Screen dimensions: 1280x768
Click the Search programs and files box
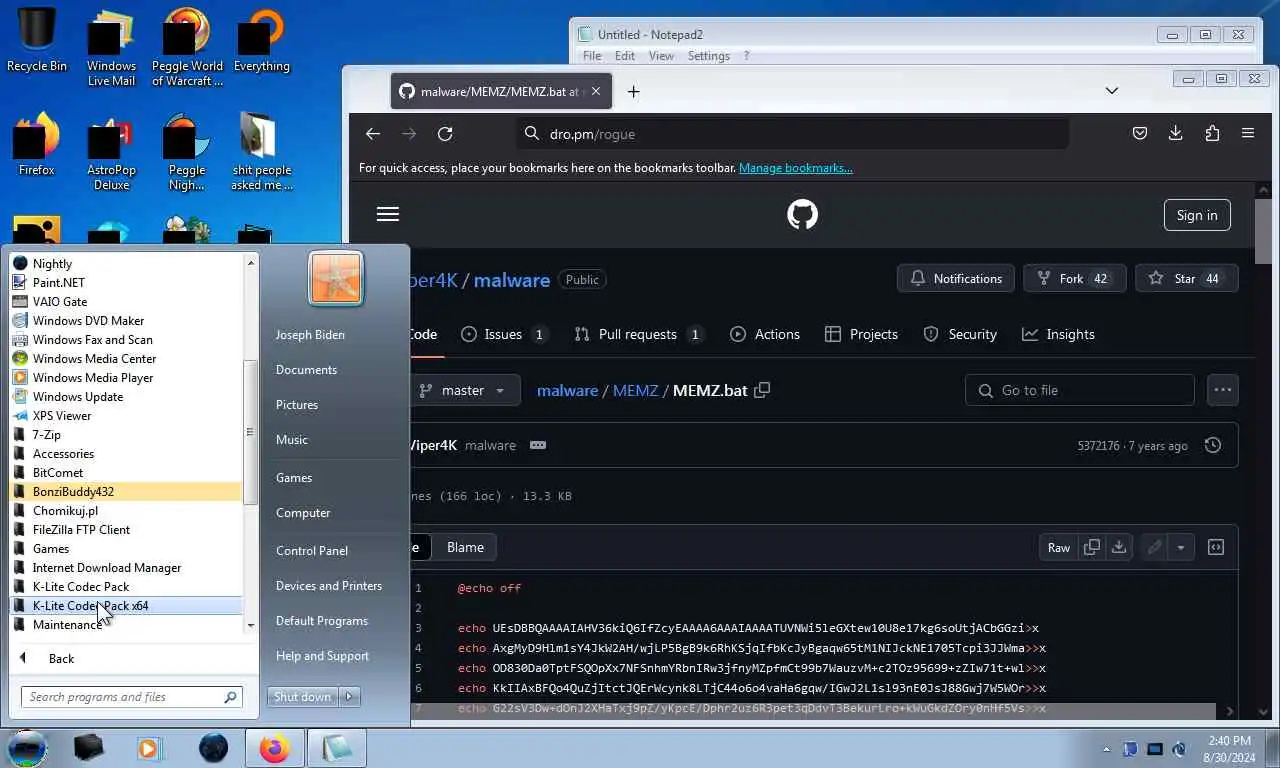pyautogui.click(x=132, y=697)
